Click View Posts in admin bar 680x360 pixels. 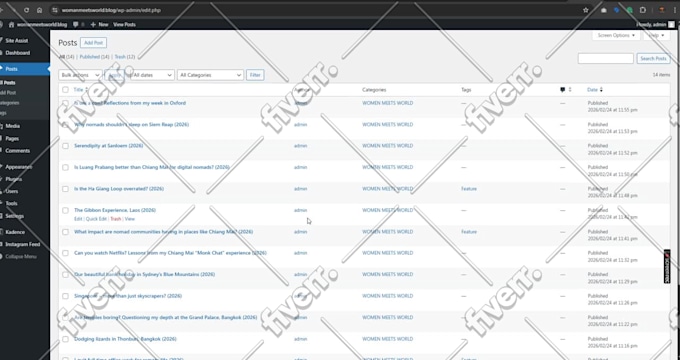124,25
